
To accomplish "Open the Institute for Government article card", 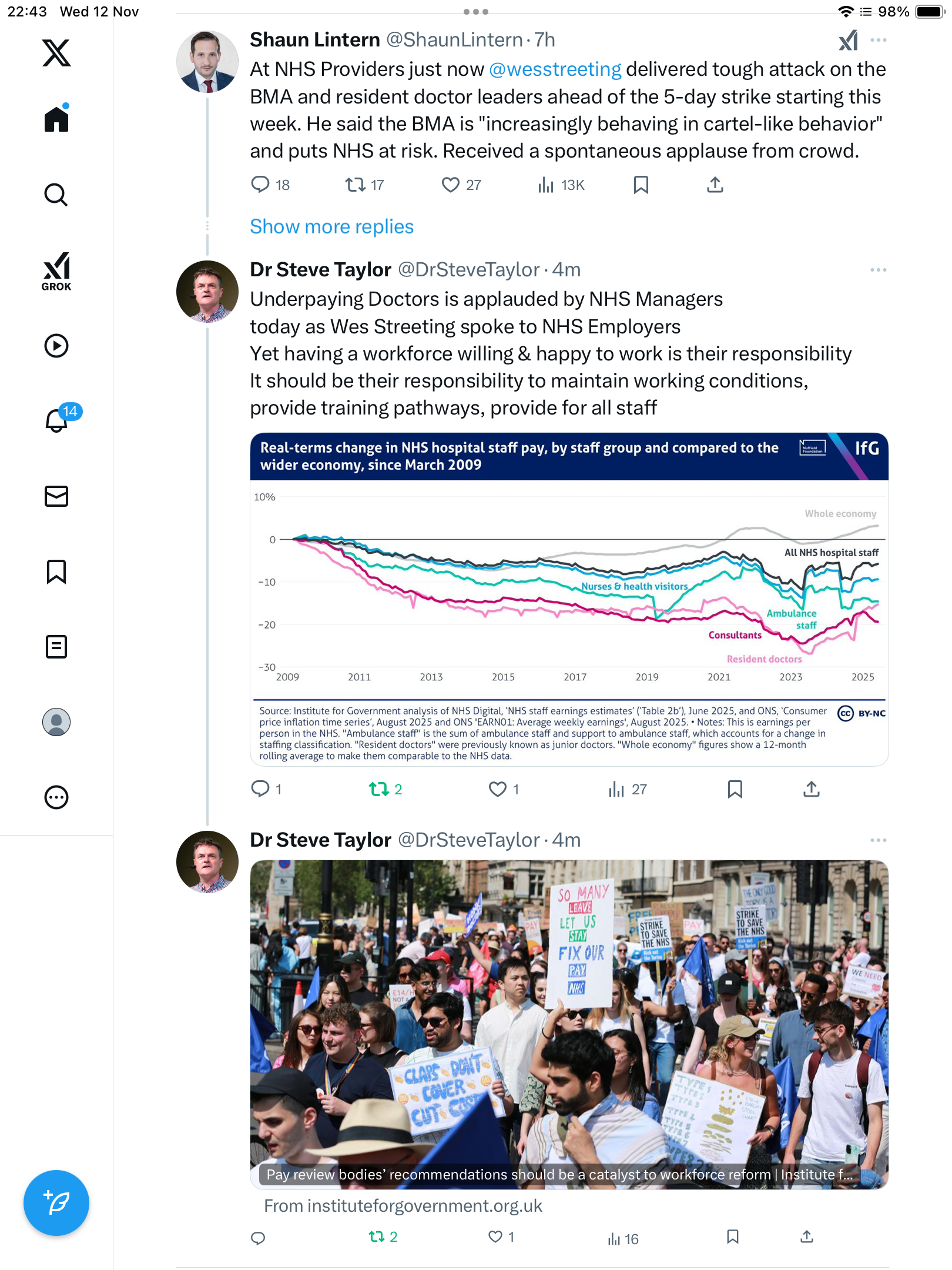I will coord(569,1024).
